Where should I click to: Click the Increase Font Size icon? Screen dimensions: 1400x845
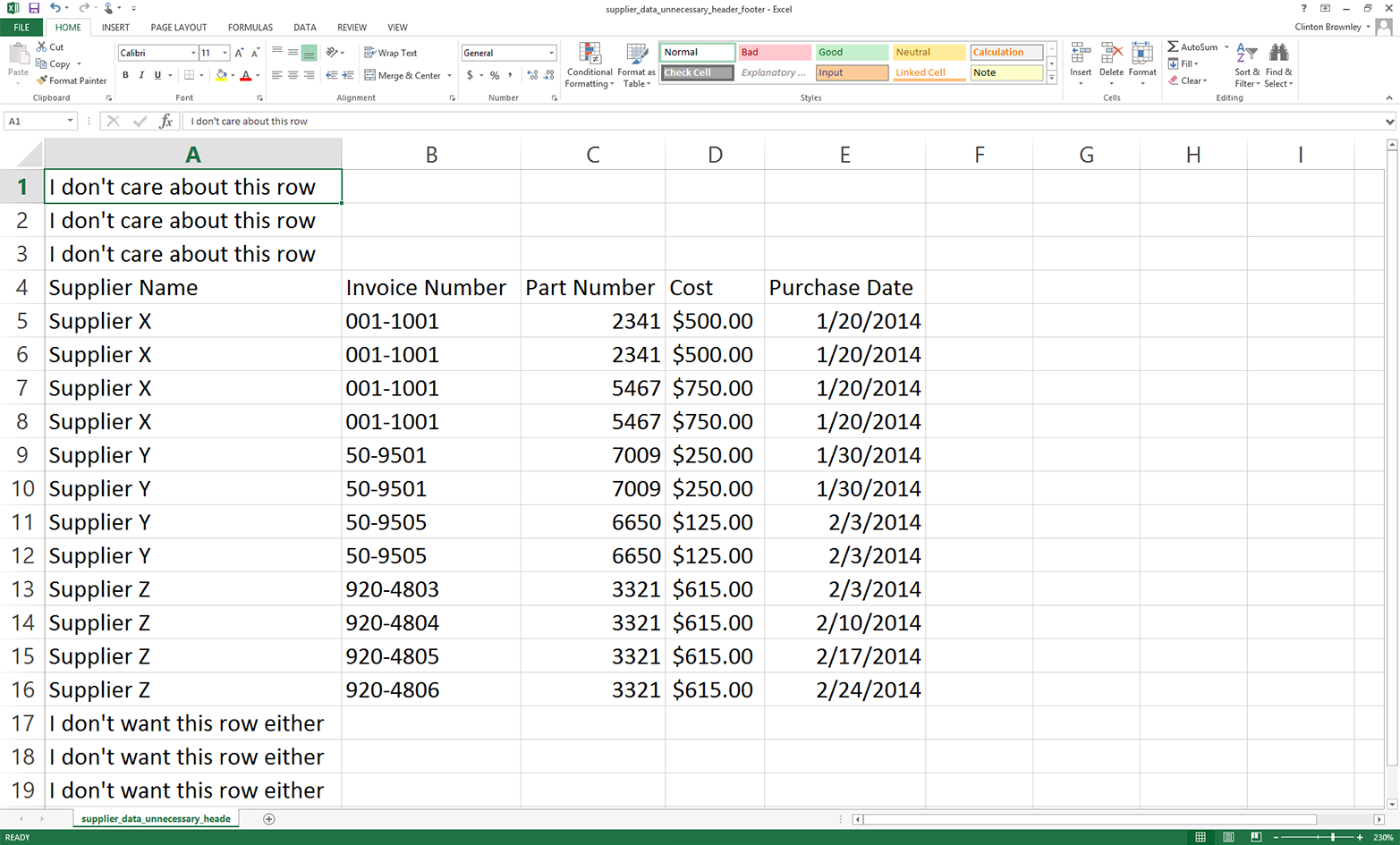[239, 53]
